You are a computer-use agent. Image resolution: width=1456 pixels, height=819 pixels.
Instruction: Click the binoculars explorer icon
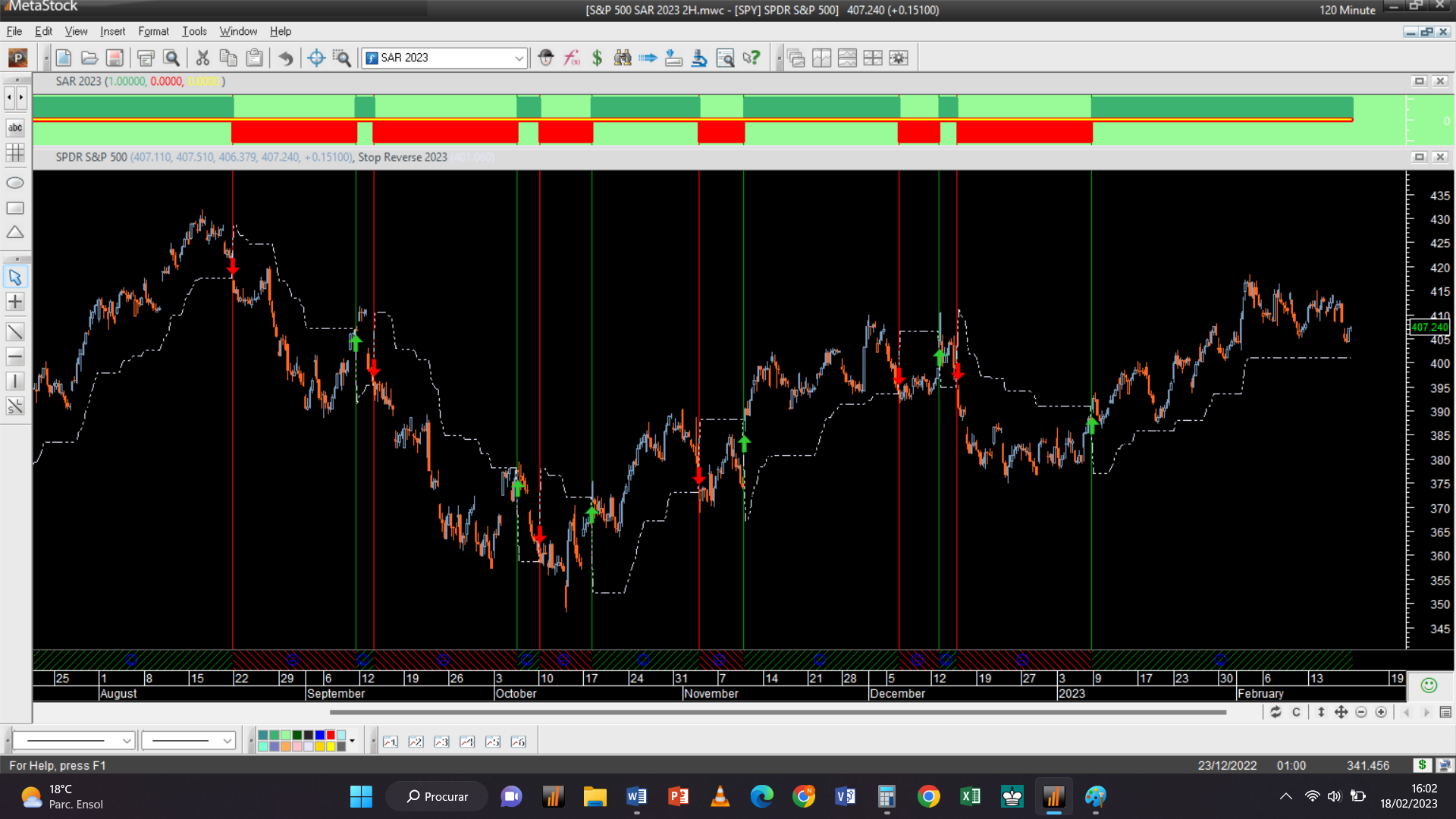tap(623, 58)
